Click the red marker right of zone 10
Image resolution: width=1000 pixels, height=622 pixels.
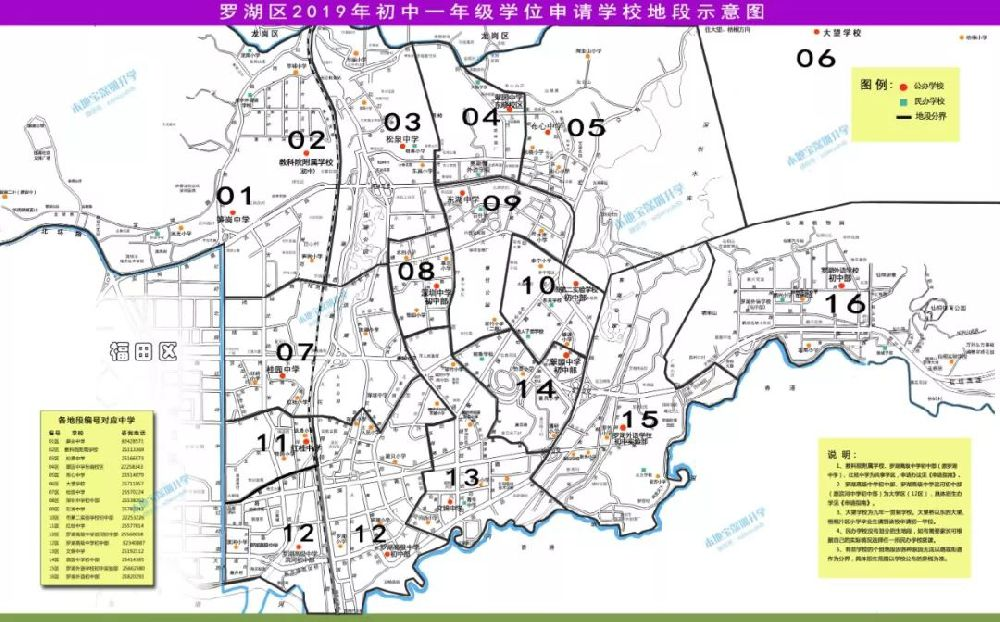[x=576, y=283]
